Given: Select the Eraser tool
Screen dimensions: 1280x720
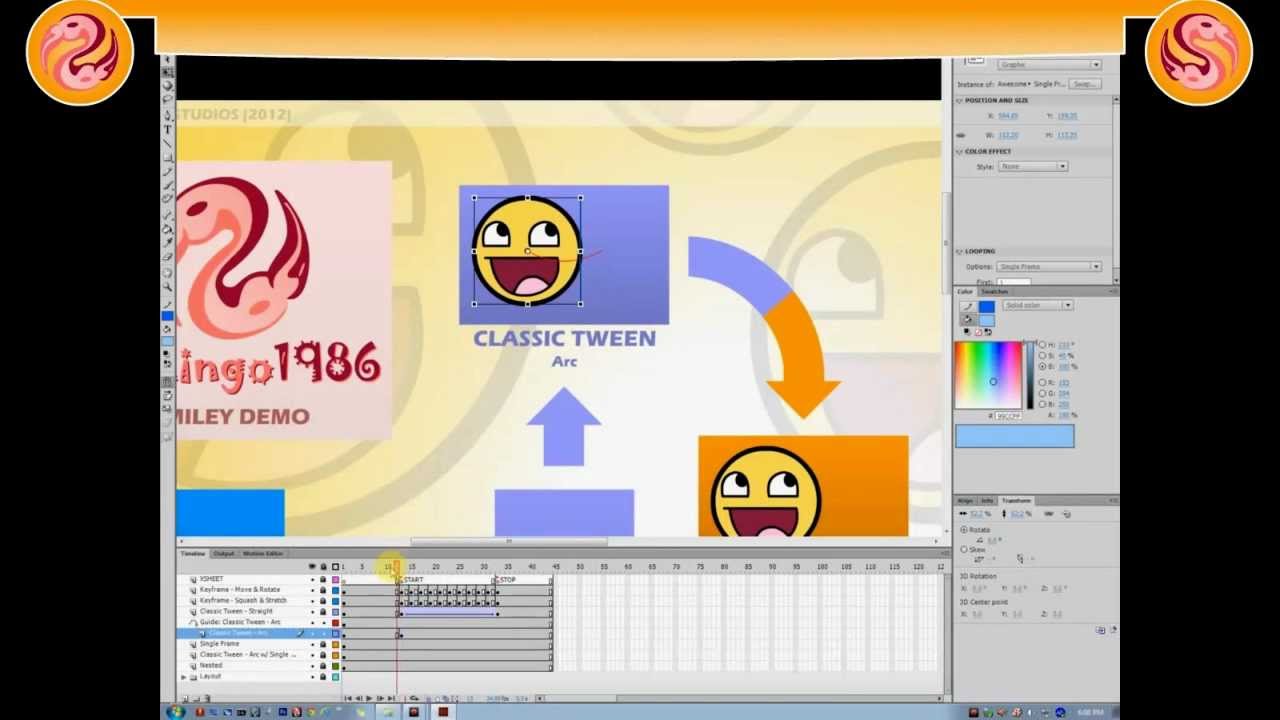Looking at the screenshot, I should (x=168, y=256).
